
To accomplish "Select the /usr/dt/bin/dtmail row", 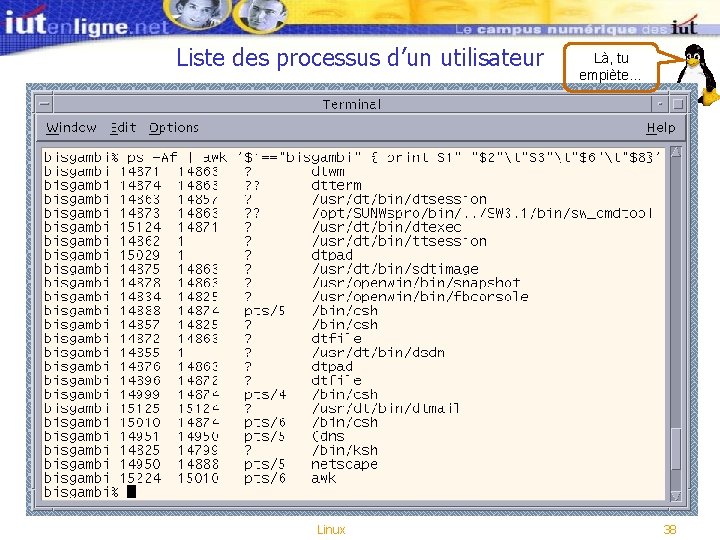I will click(x=252, y=408).
